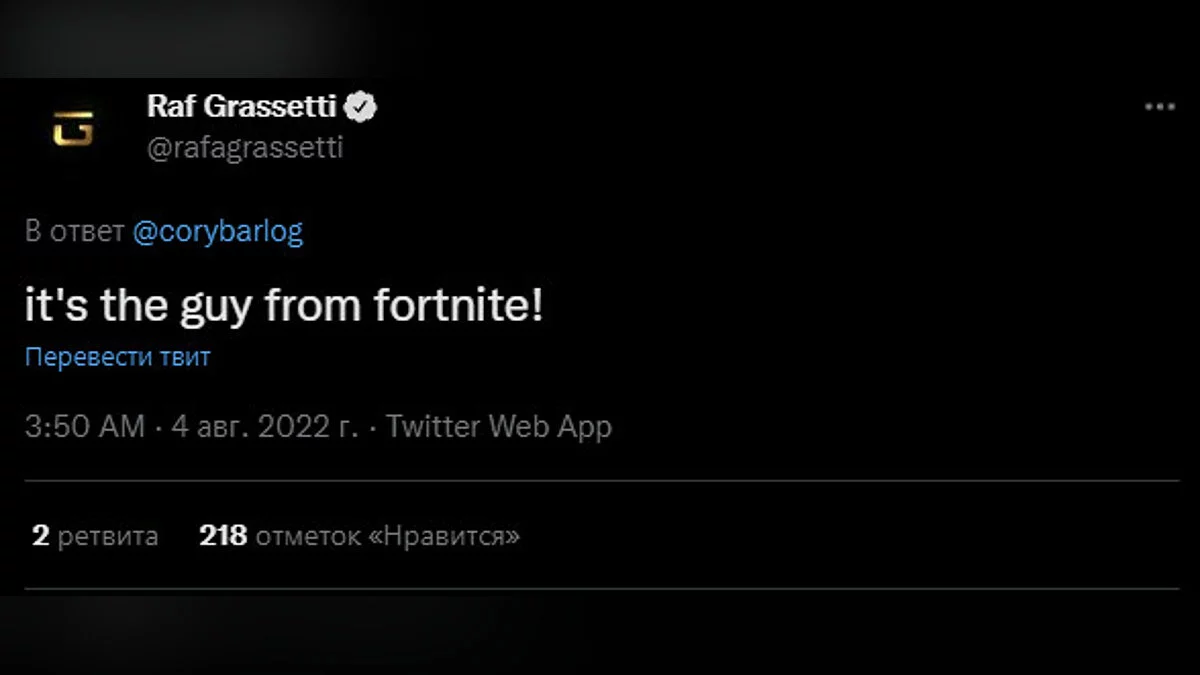The image size is (1200, 675).
Task: Click the word "«Нравится»" in the stats row
Action: click(x=445, y=536)
